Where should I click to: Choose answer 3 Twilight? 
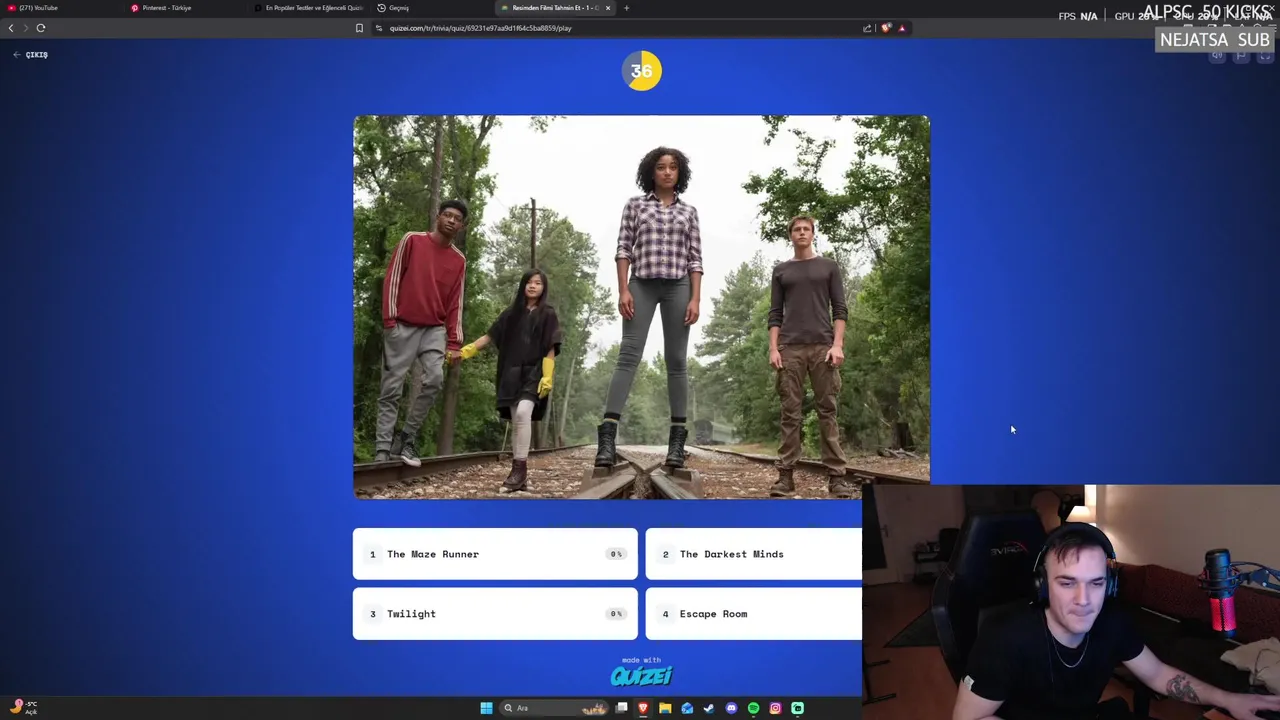495,614
